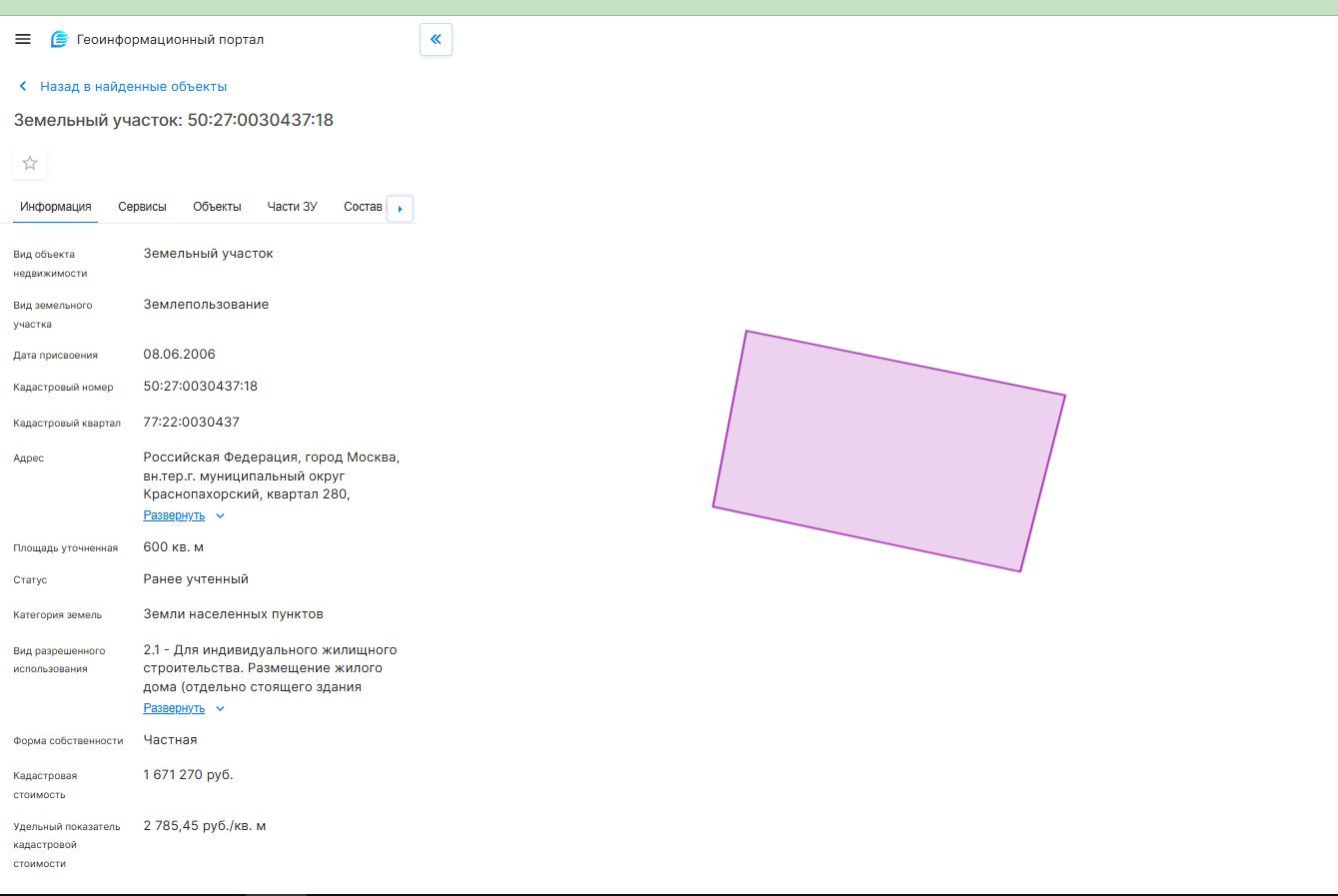Add the parcel to favorites with star

point(30,163)
